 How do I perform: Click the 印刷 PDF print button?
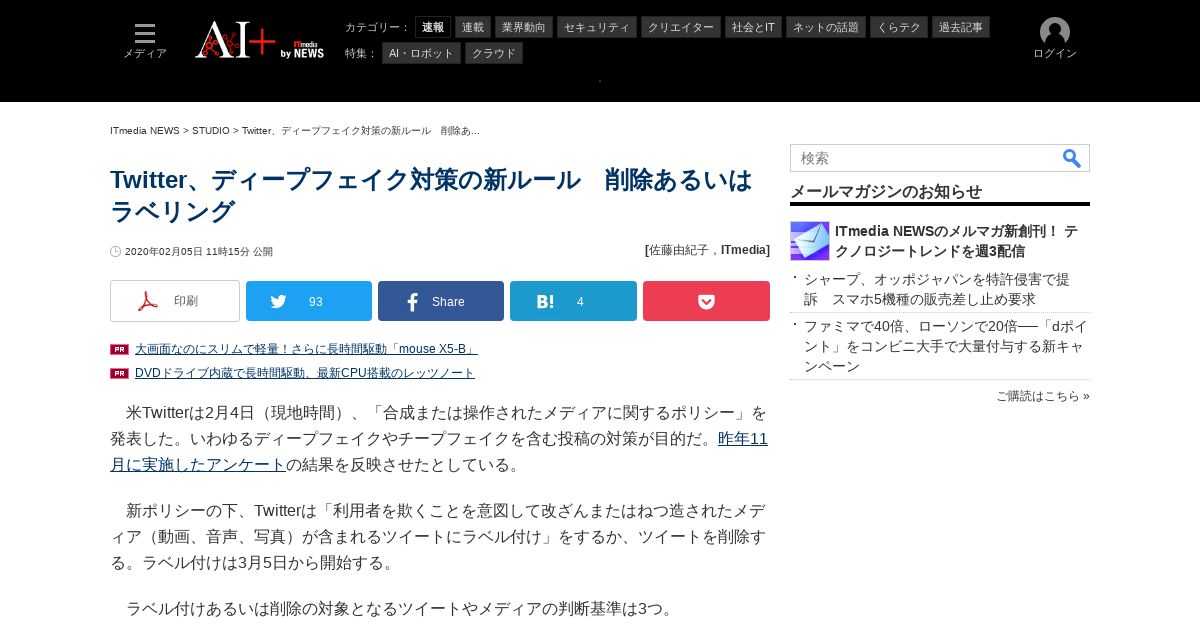click(175, 301)
